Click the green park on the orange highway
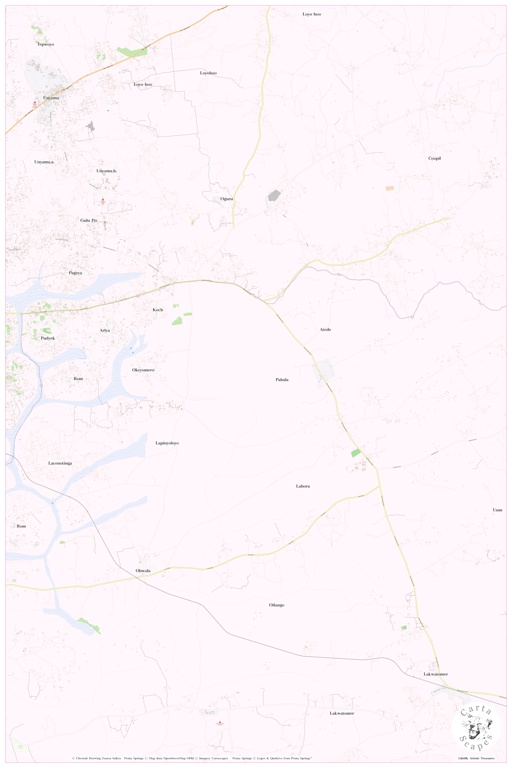 pyautogui.click(x=131, y=51)
